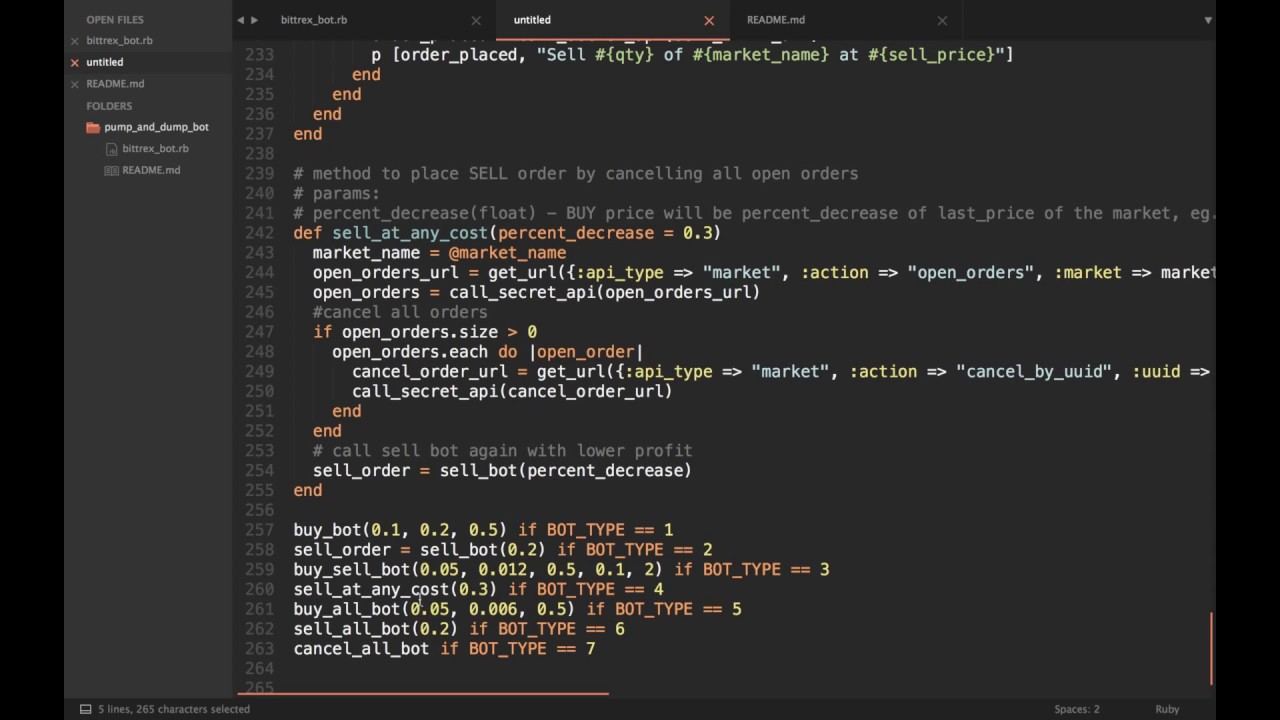
Task: Click 'open_orders.each do' on line 248
Action: 424,352
